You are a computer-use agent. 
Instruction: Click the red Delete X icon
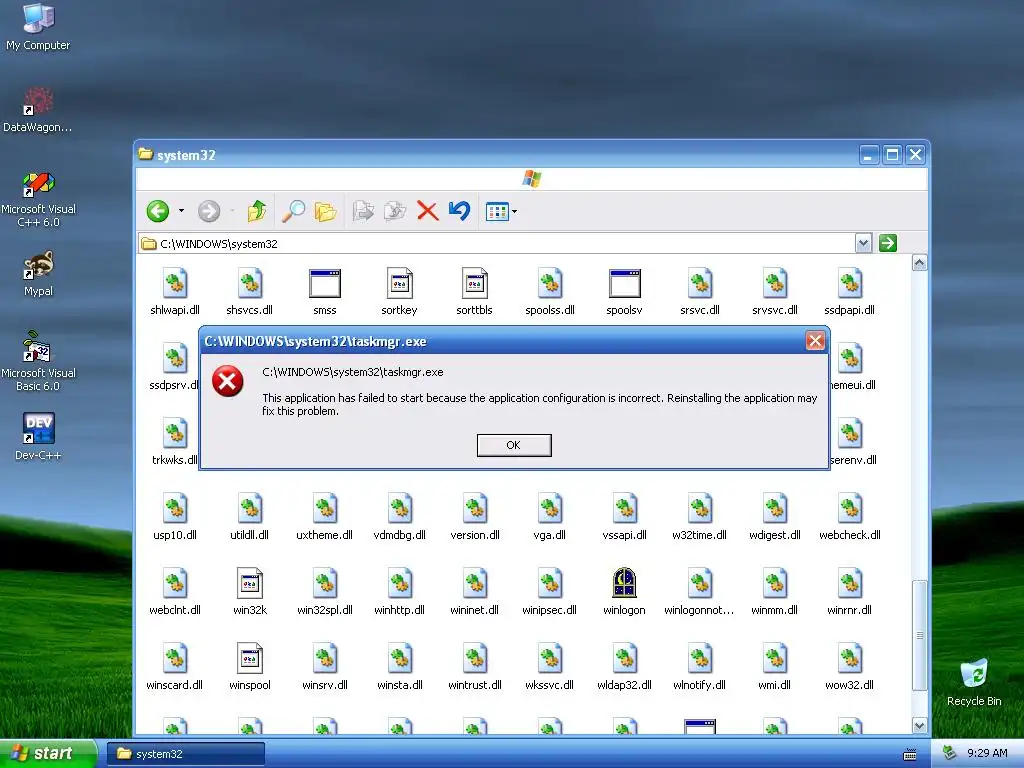(x=427, y=211)
